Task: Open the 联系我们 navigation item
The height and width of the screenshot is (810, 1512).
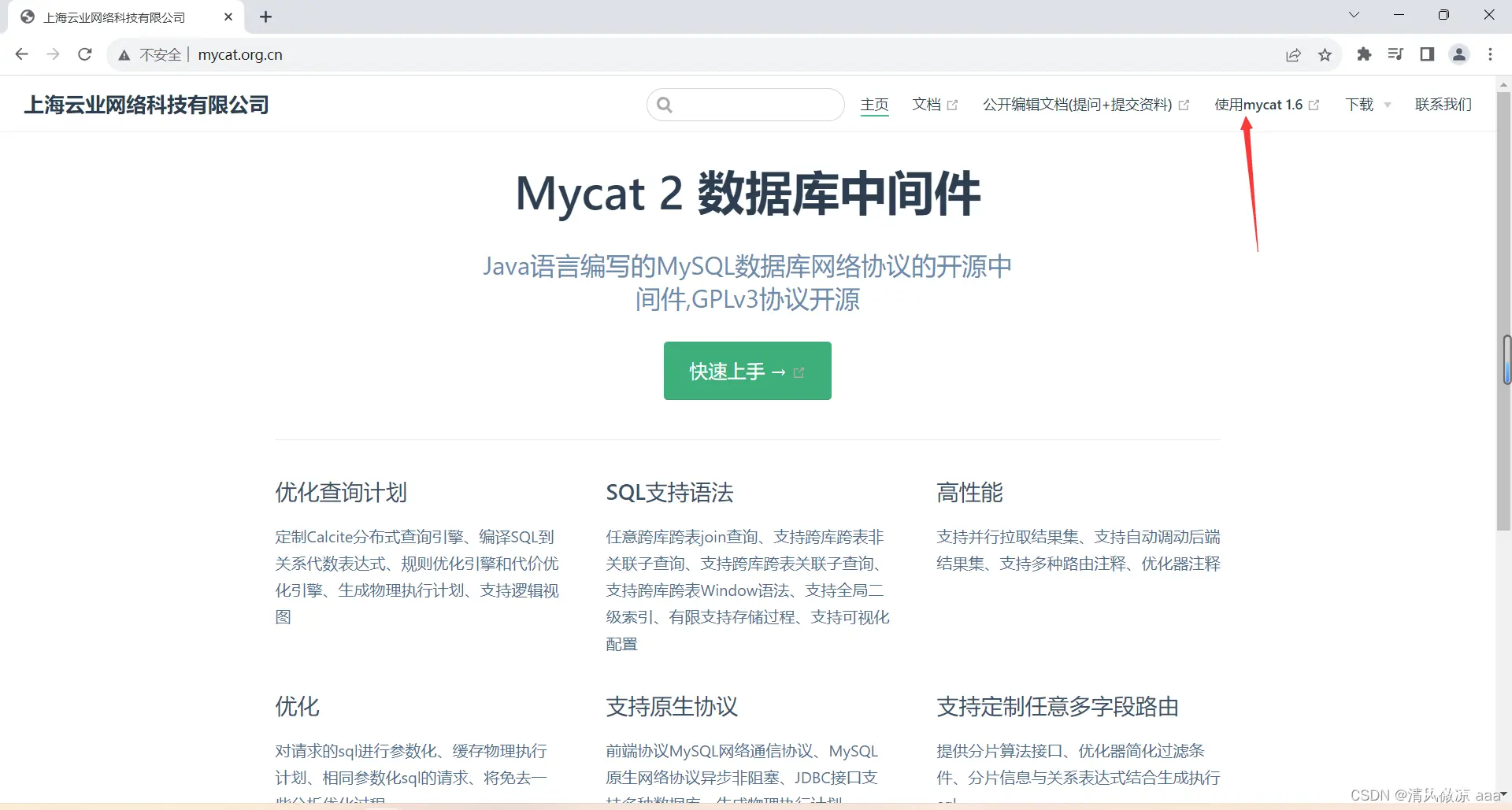Action: click(1443, 105)
